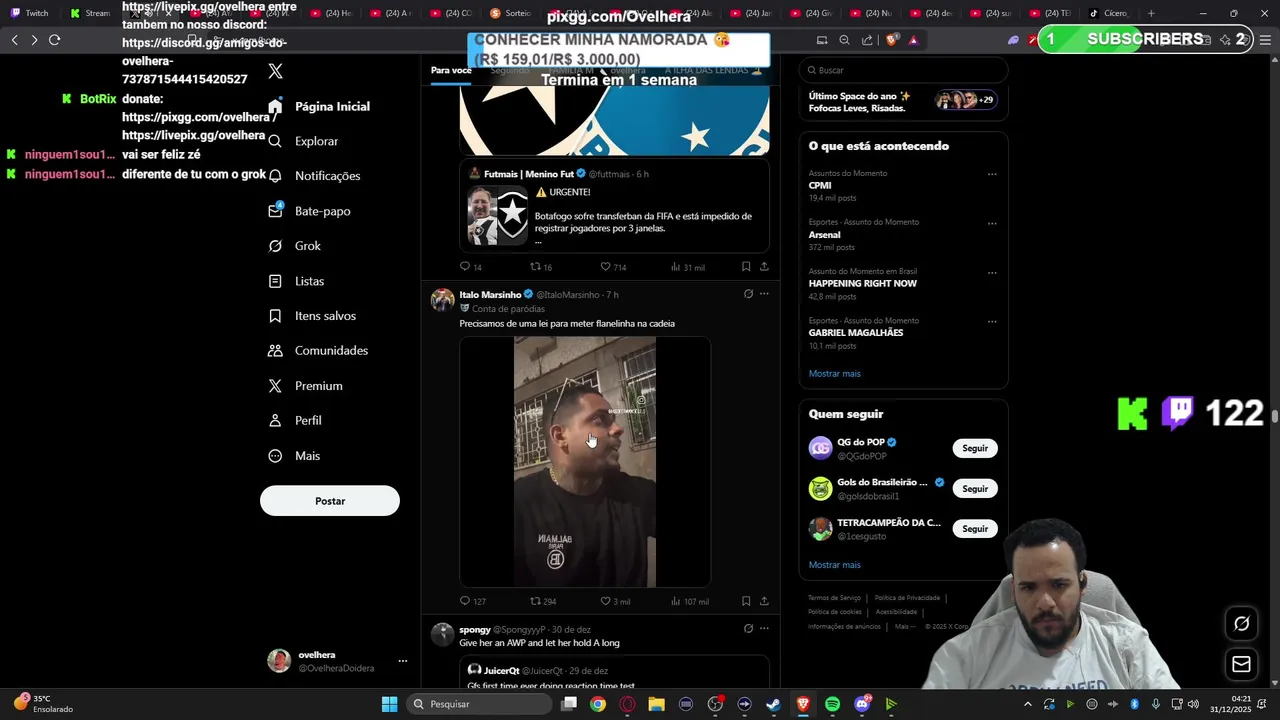This screenshot has height=720, width=1280.
Task: Click the X logo in sidebar
Action: point(276,71)
